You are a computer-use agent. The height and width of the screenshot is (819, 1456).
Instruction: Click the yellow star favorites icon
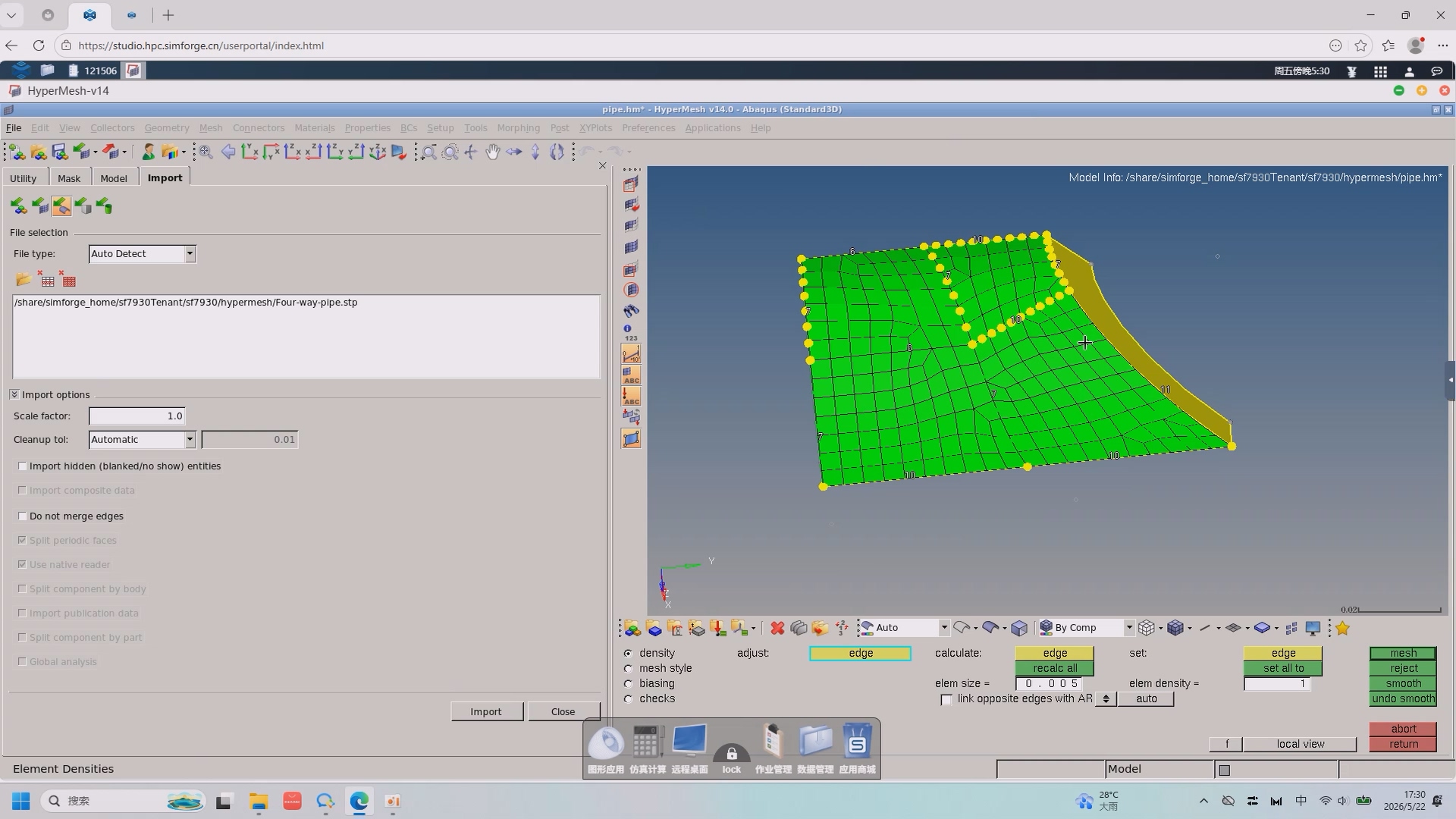coord(1343,628)
